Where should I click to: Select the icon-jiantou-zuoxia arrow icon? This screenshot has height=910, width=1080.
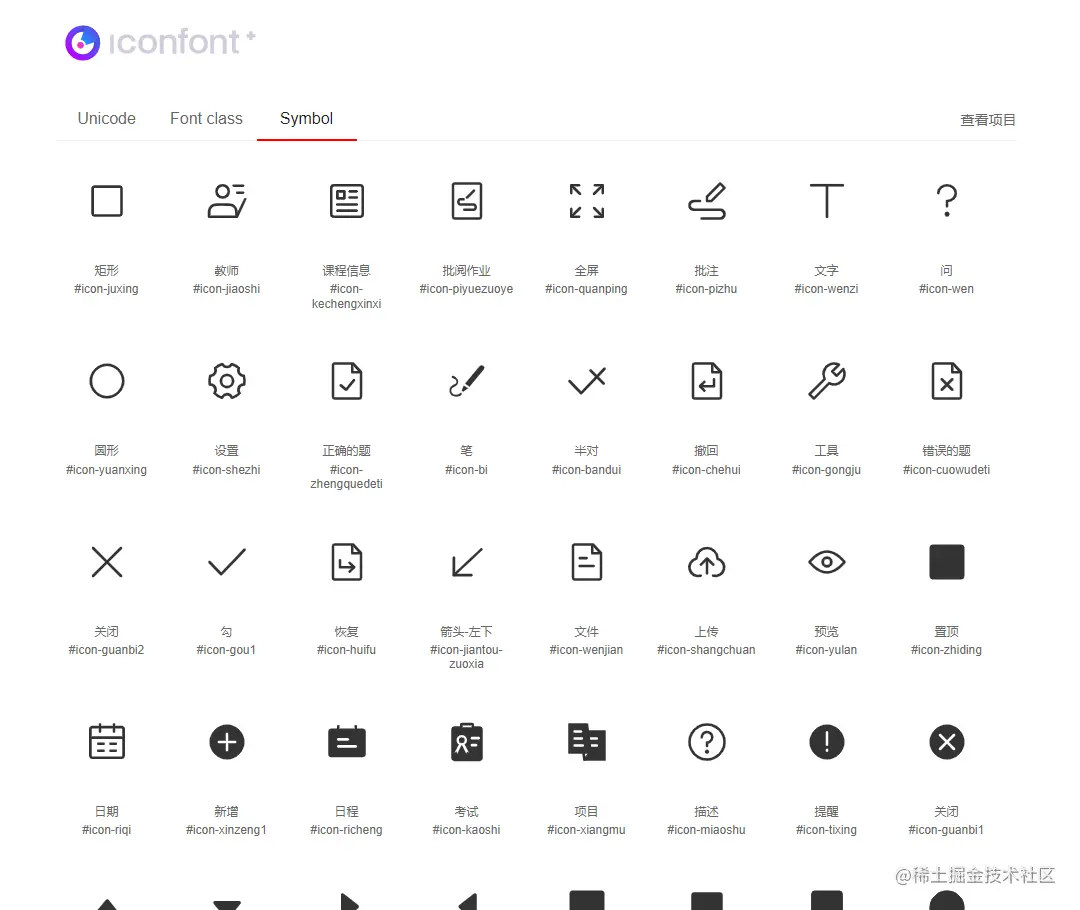pyautogui.click(x=466, y=562)
